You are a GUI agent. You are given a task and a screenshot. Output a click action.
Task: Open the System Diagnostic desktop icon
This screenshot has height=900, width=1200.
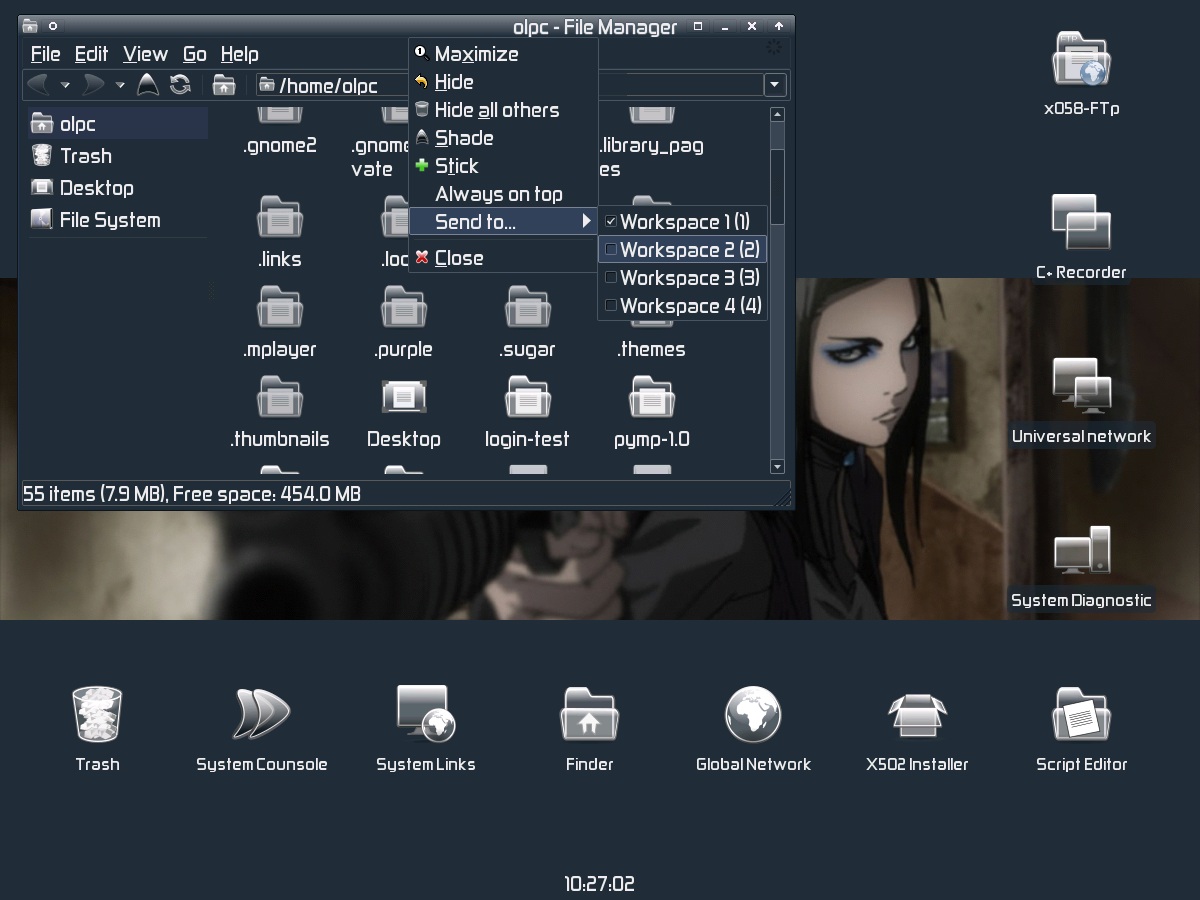click(1081, 550)
